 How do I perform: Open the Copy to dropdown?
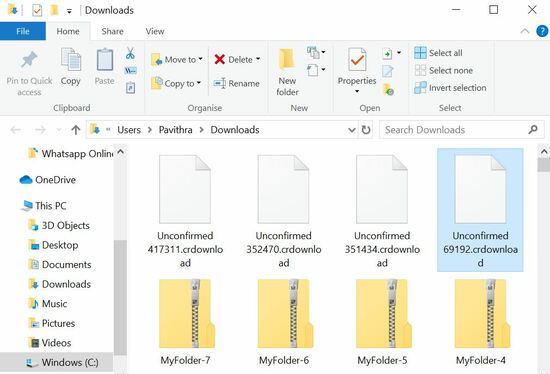click(176, 84)
